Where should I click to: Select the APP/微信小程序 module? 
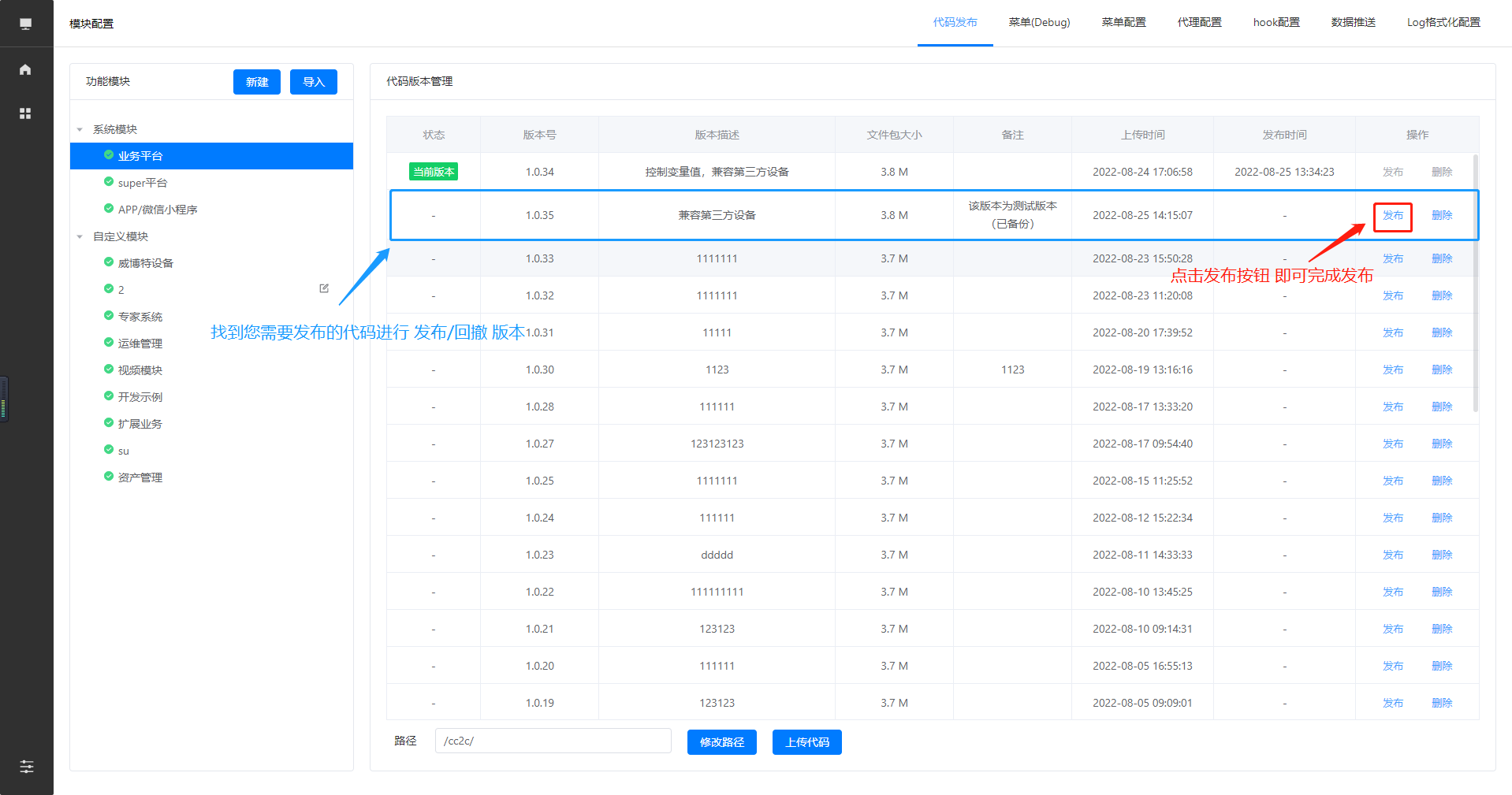point(158,210)
